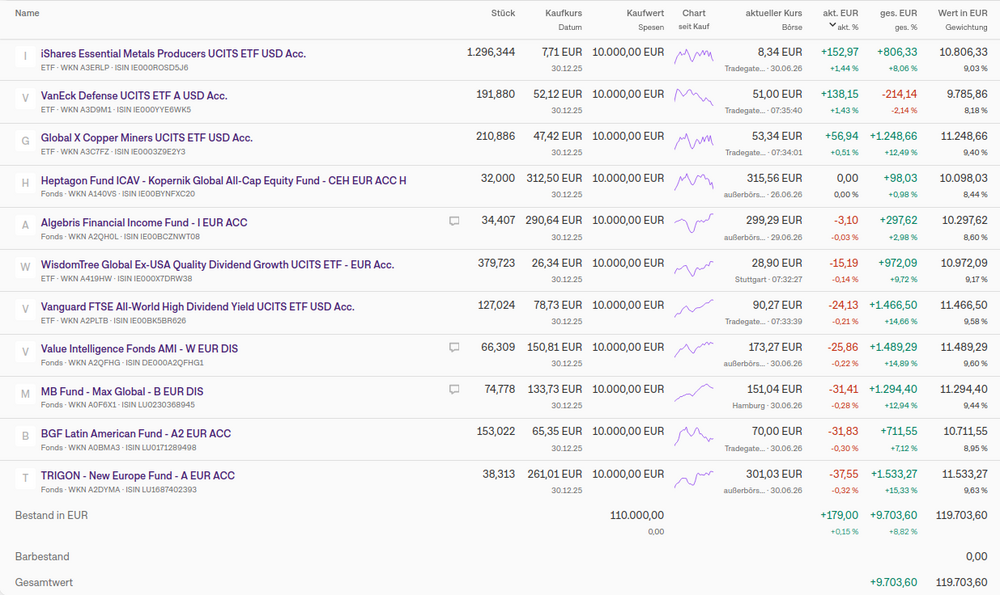Select the Barbestand label

pos(42,557)
